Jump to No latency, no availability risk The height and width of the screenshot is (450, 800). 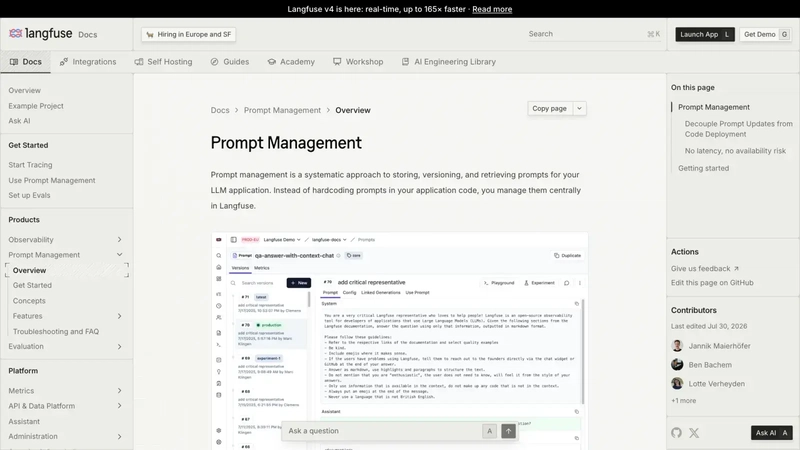pos(735,151)
